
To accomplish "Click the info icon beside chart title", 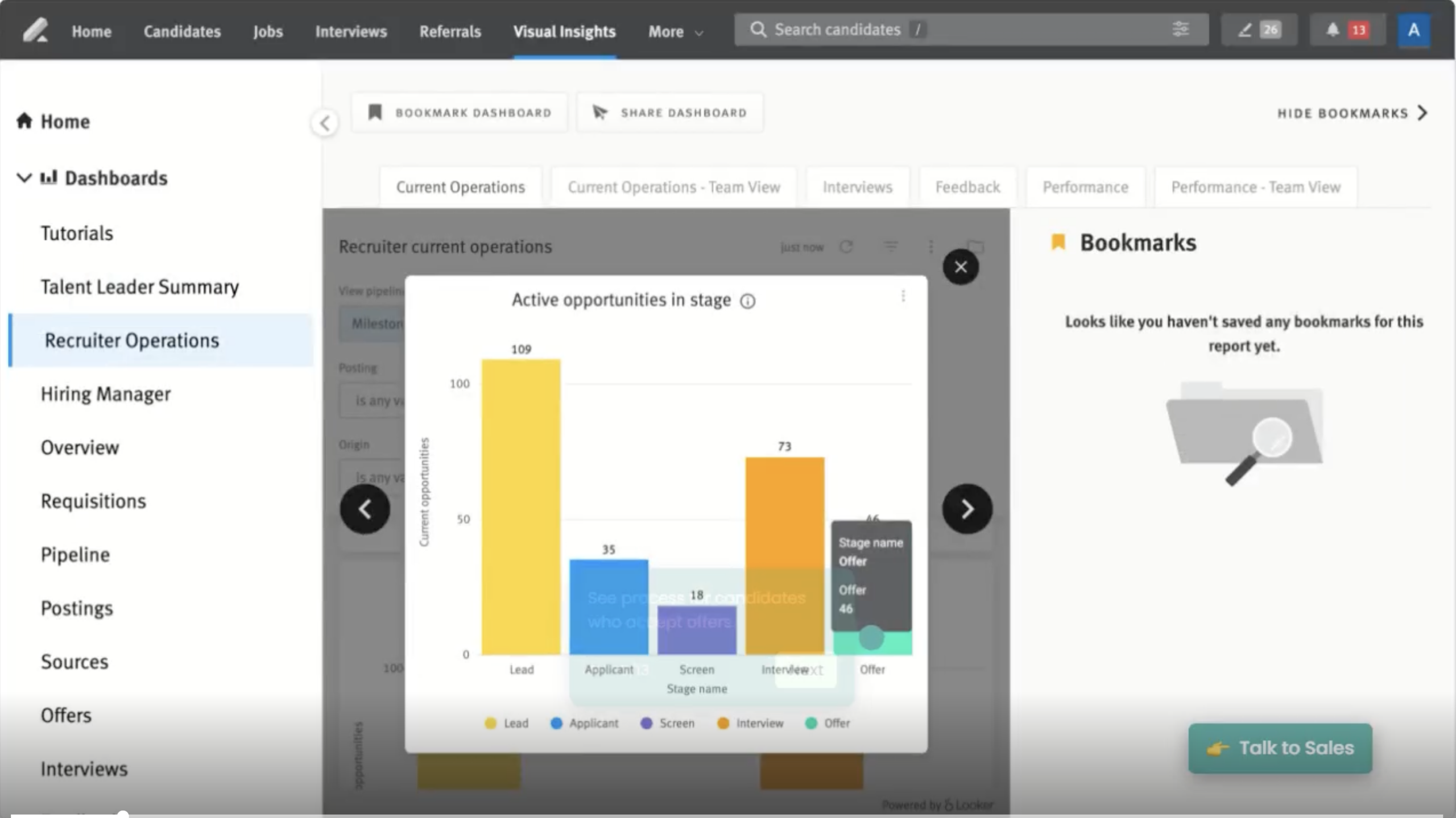I will [747, 301].
